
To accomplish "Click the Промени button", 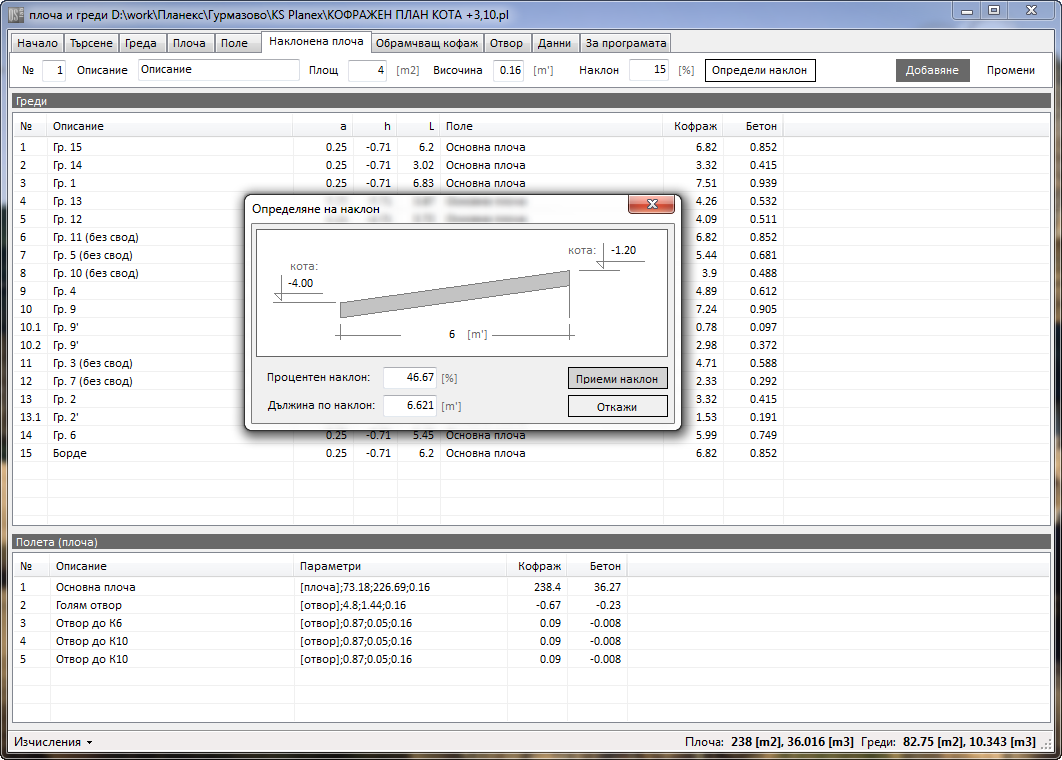I will tap(1010, 71).
